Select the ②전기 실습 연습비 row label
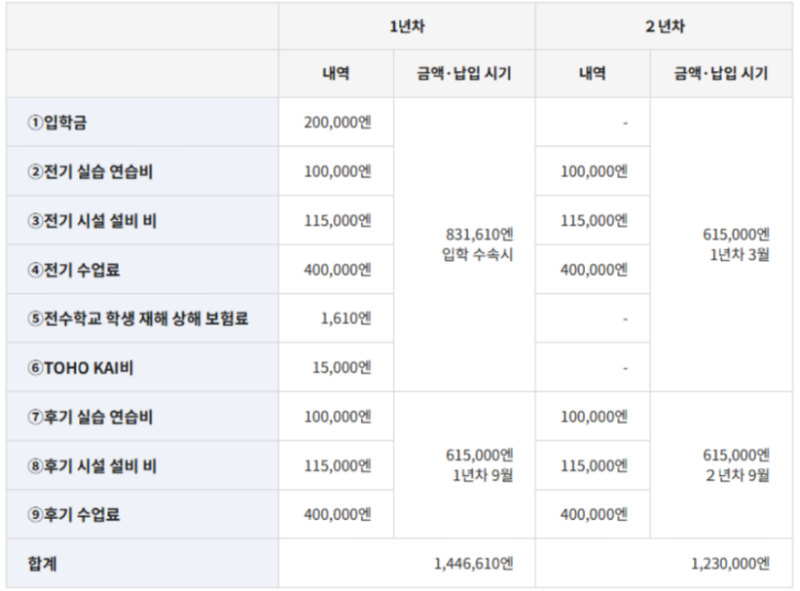The height and width of the screenshot is (591, 800). 90,172
